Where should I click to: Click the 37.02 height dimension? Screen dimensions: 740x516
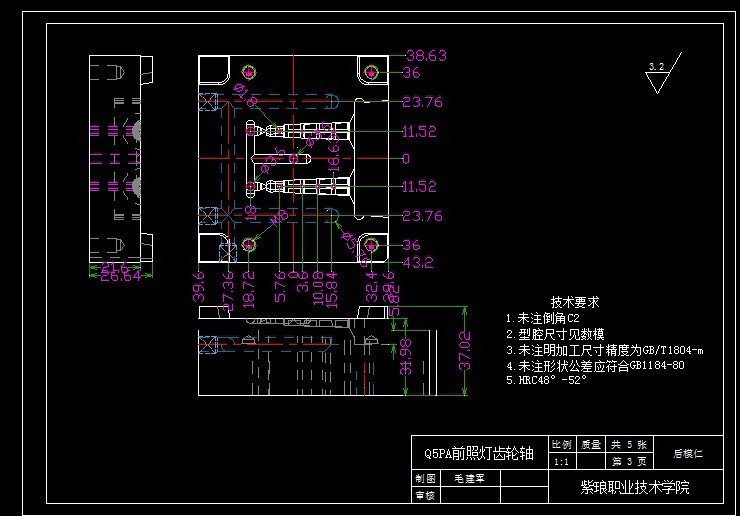pyautogui.click(x=465, y=350)
